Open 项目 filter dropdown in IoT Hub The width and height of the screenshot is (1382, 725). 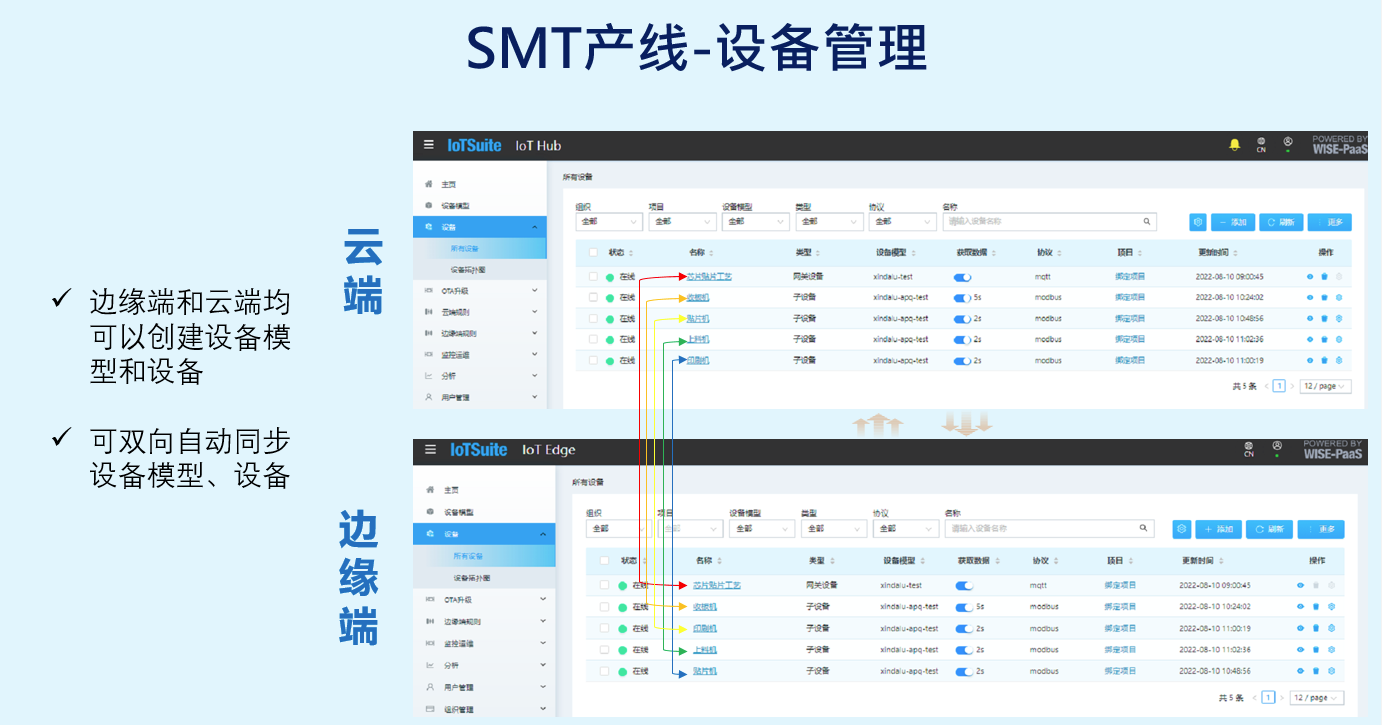682,222
